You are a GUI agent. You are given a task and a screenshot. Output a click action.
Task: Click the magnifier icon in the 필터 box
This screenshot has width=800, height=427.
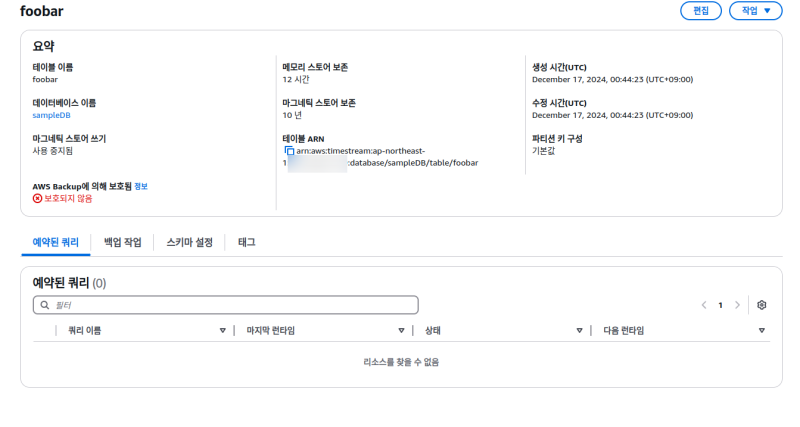(44, 305)
